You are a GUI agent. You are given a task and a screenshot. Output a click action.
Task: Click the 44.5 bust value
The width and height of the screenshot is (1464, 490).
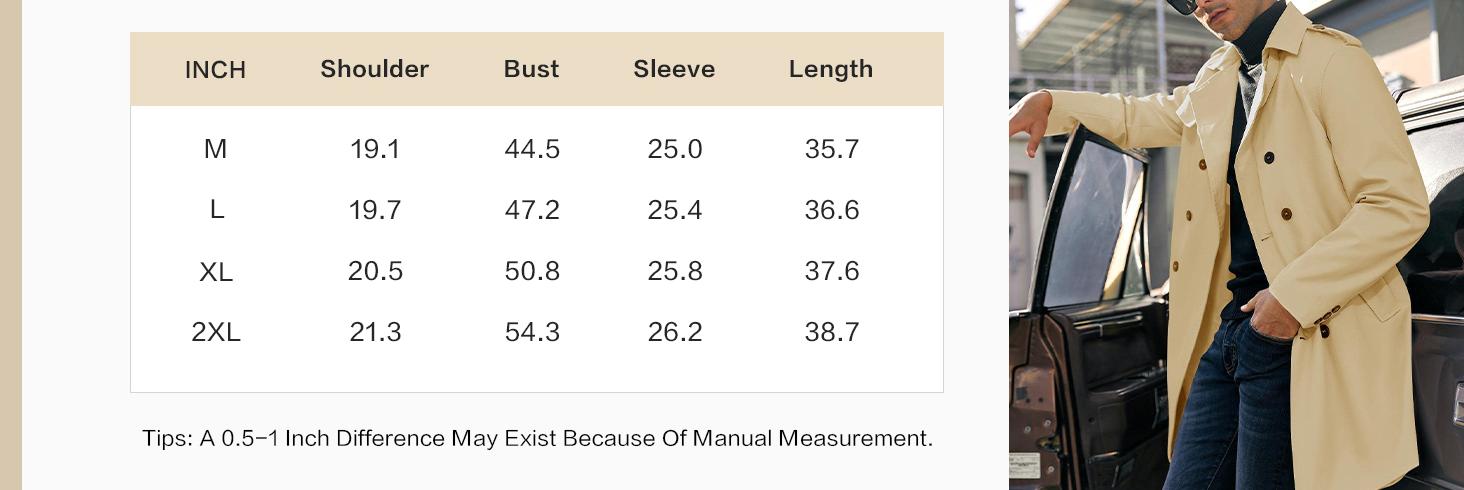click(x=532, y=149)
